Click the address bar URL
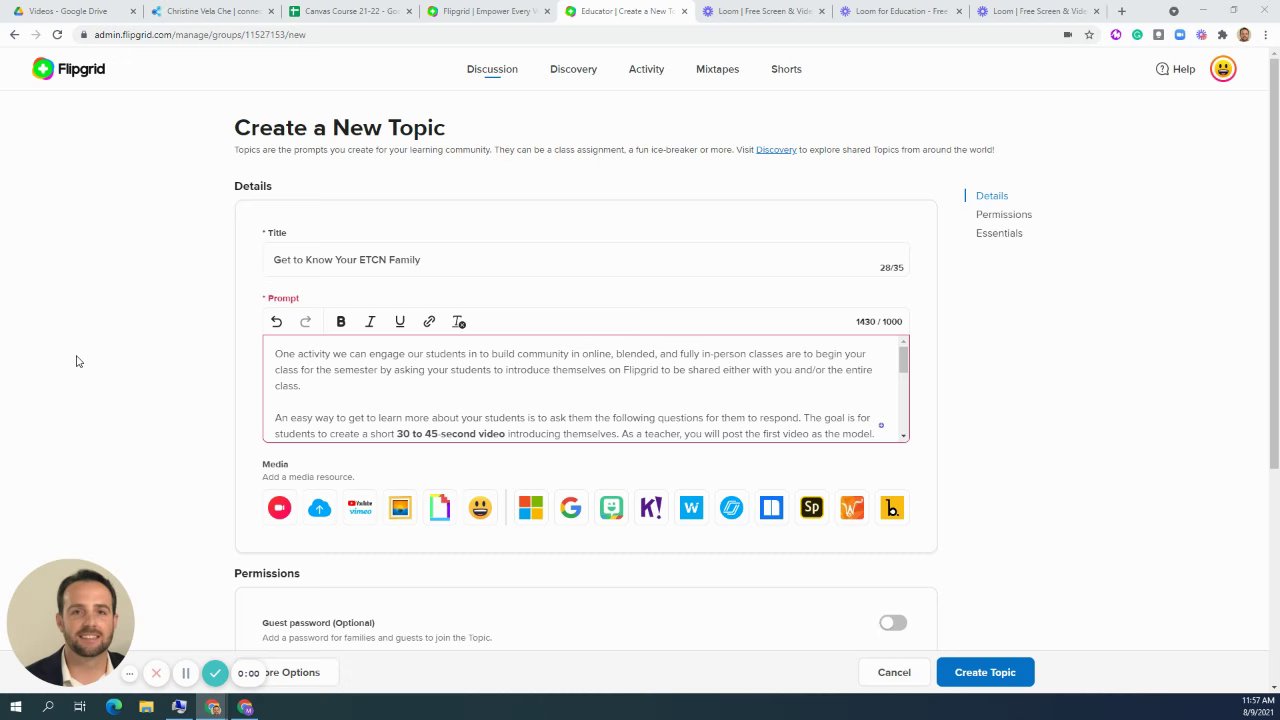The width and height of the screenshot is (1280, 720). (200, 35)
